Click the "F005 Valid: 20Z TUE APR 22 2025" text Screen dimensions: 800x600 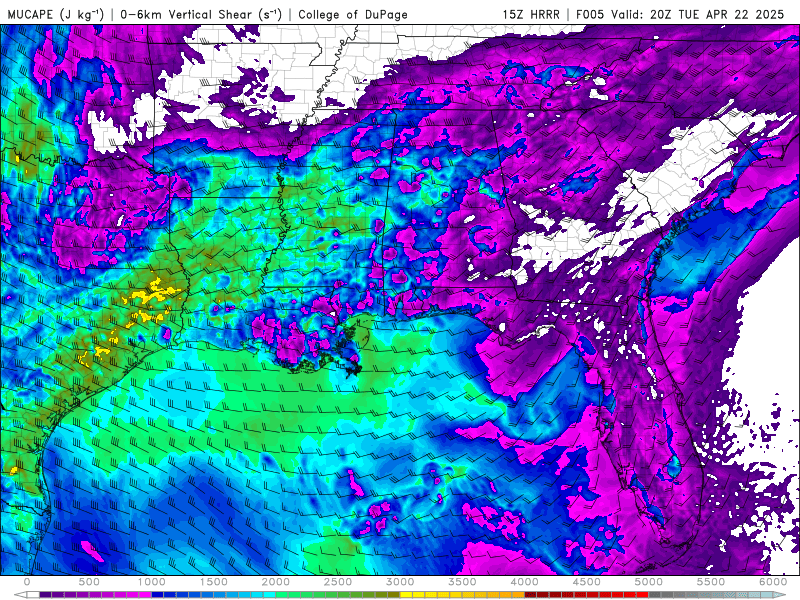[680, 14]
